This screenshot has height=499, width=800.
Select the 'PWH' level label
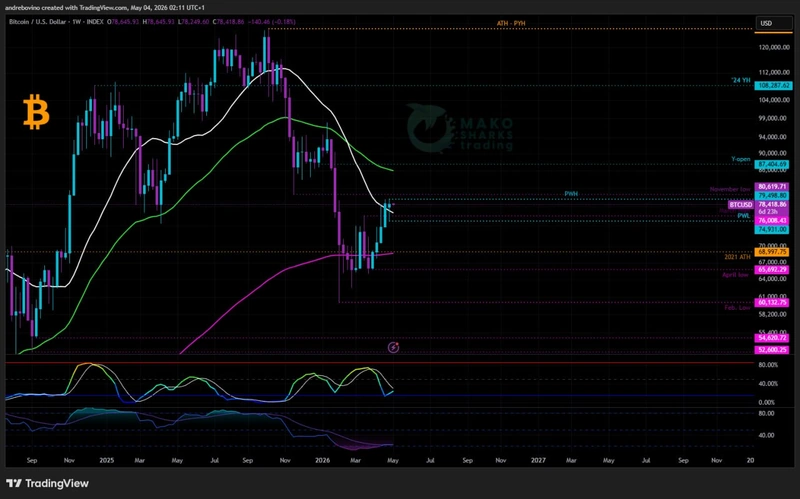571,194
